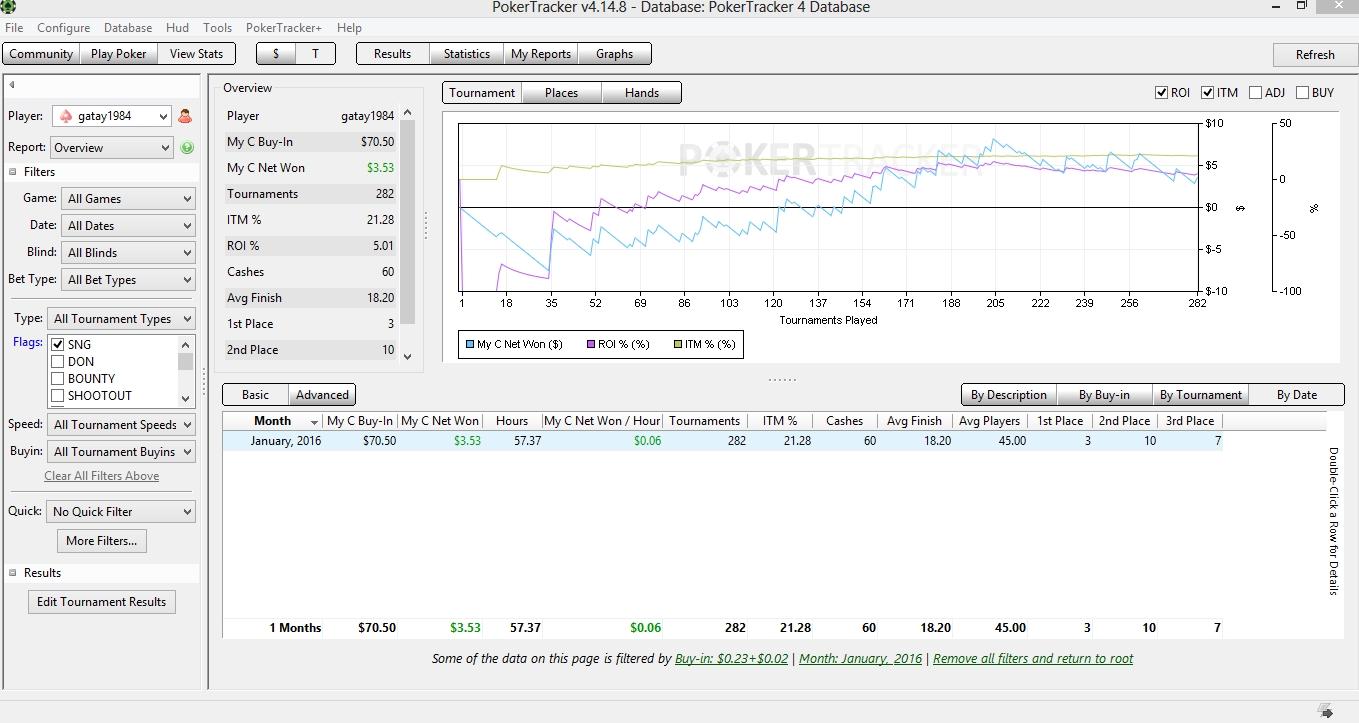Open the Quick filter dropdown
1359x723 pixels.
point(122,512)
